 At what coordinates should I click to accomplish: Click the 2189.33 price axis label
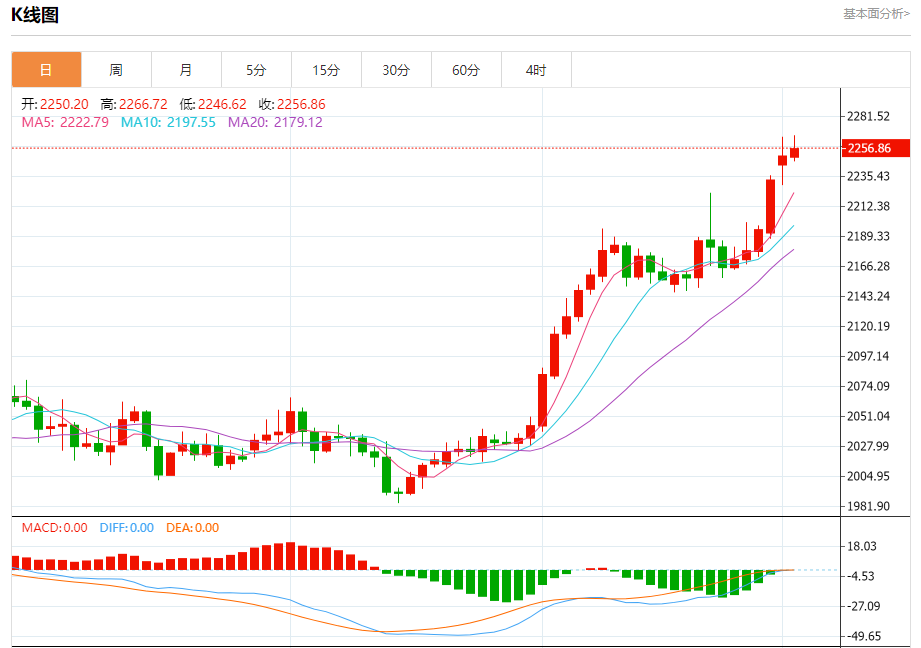(868, 236)
